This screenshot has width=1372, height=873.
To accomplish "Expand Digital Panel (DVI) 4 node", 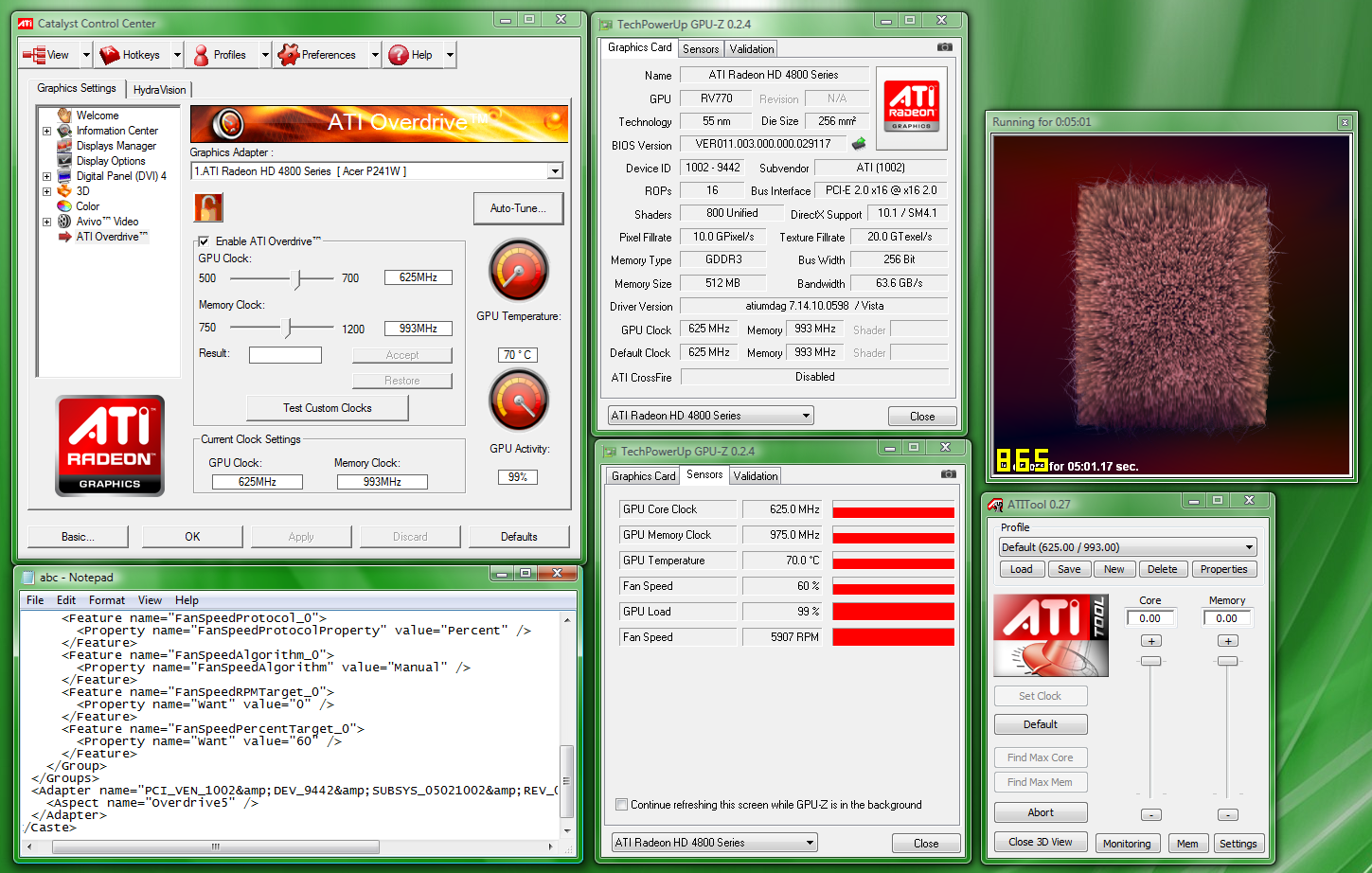I will 46,176.
